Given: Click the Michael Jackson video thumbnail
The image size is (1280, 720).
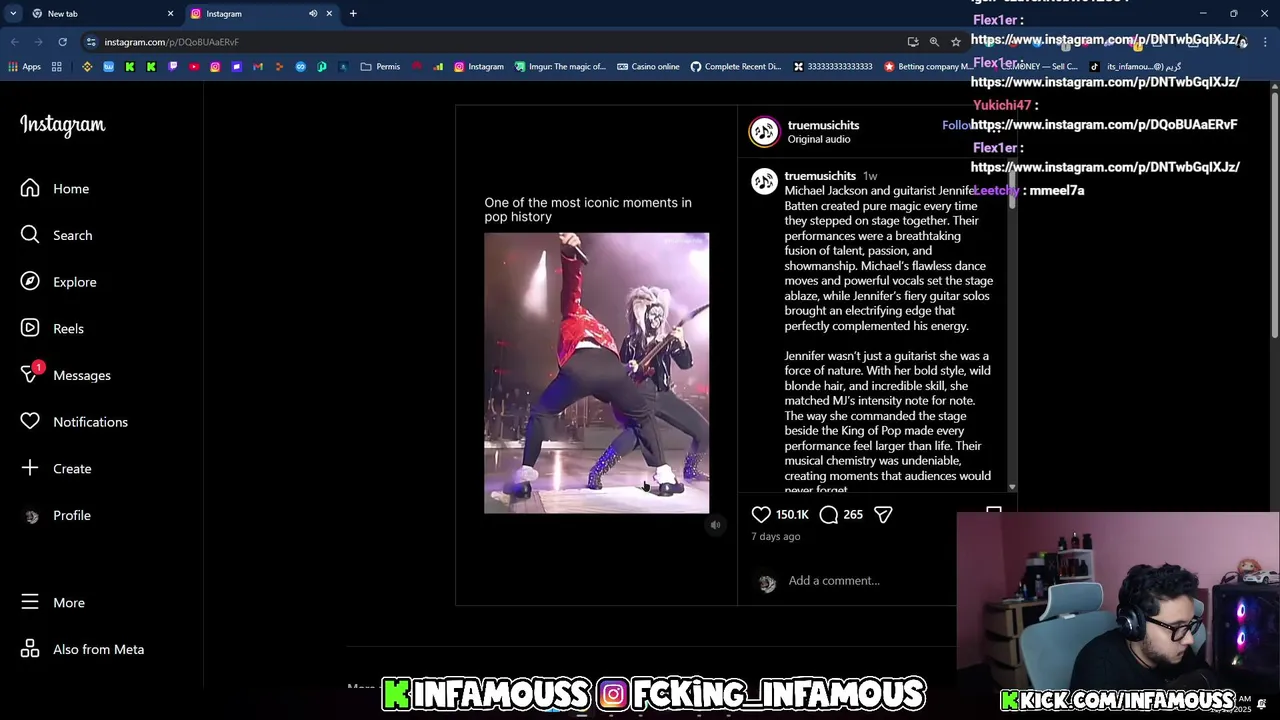Looking at the screenshot, I should pos(597,373).
